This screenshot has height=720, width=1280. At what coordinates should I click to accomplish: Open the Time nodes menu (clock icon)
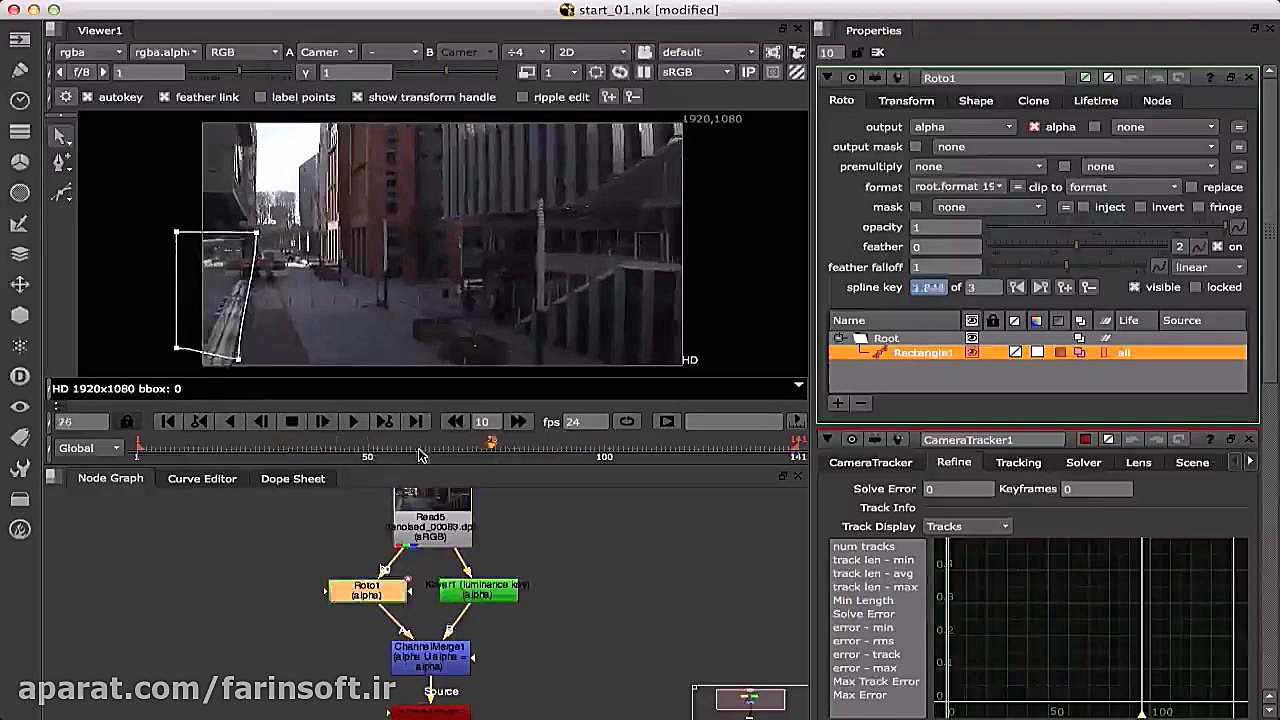click(19, 100)
